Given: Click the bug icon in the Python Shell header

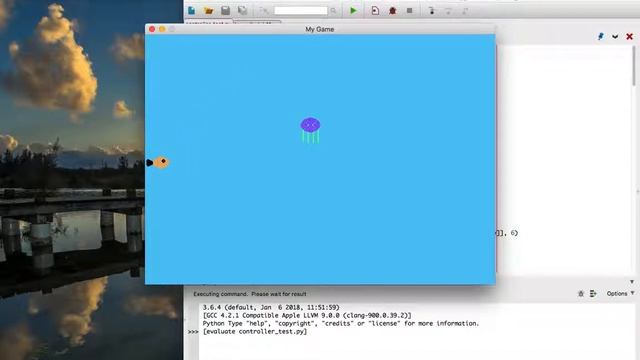Looking at the screenshot, I should pos(581,293).
